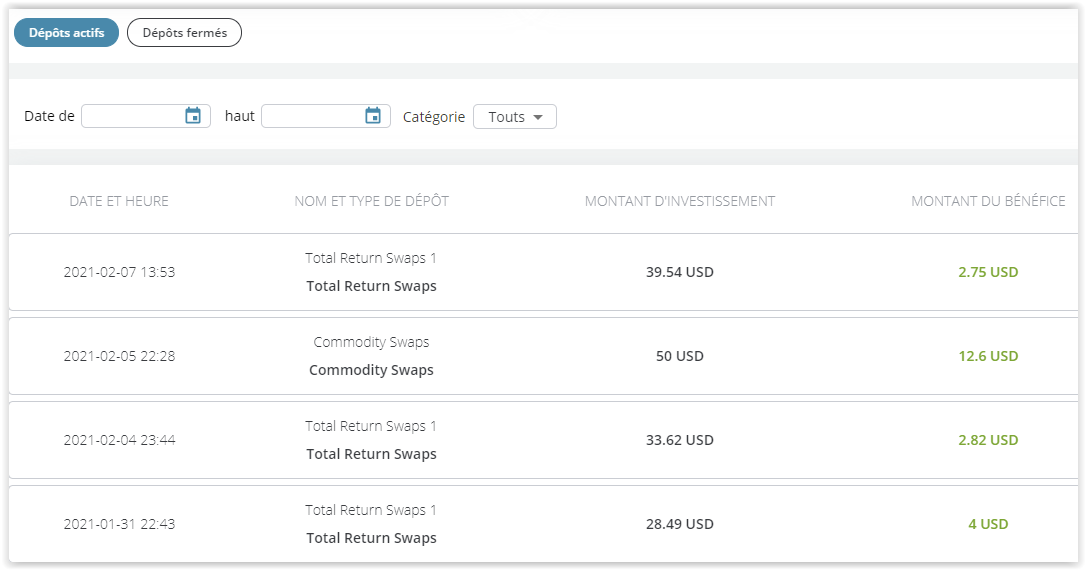The height and width of the screenshot is (570, 1086).
Task: Click the 'Montant du bénéfice' column header
Action: [988, 201]
